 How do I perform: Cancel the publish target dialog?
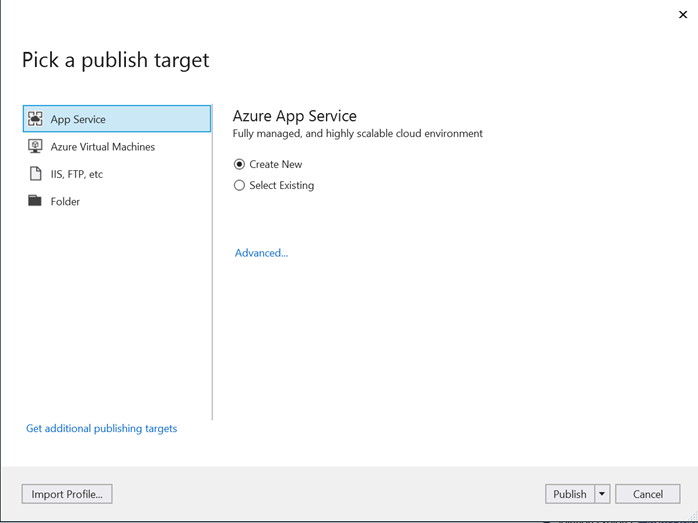click(x=647, y=494)
